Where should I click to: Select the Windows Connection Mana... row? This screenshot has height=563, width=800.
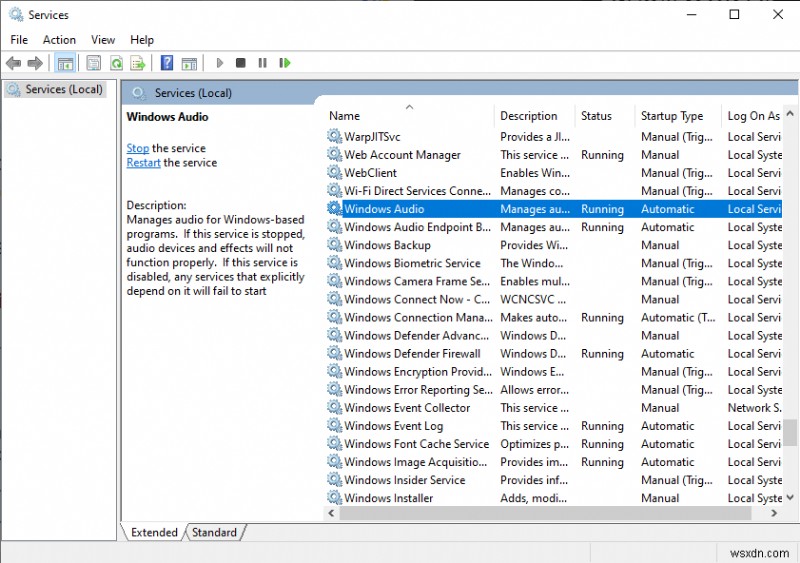[554, 317]
